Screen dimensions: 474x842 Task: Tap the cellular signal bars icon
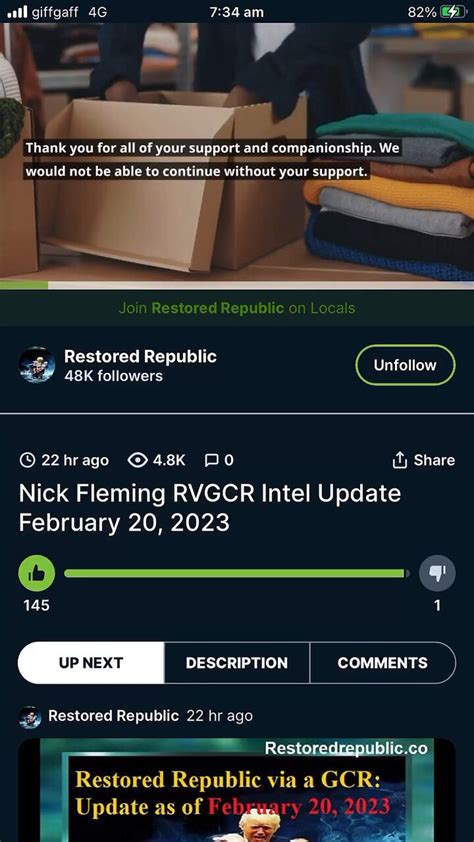click(17, 12)
